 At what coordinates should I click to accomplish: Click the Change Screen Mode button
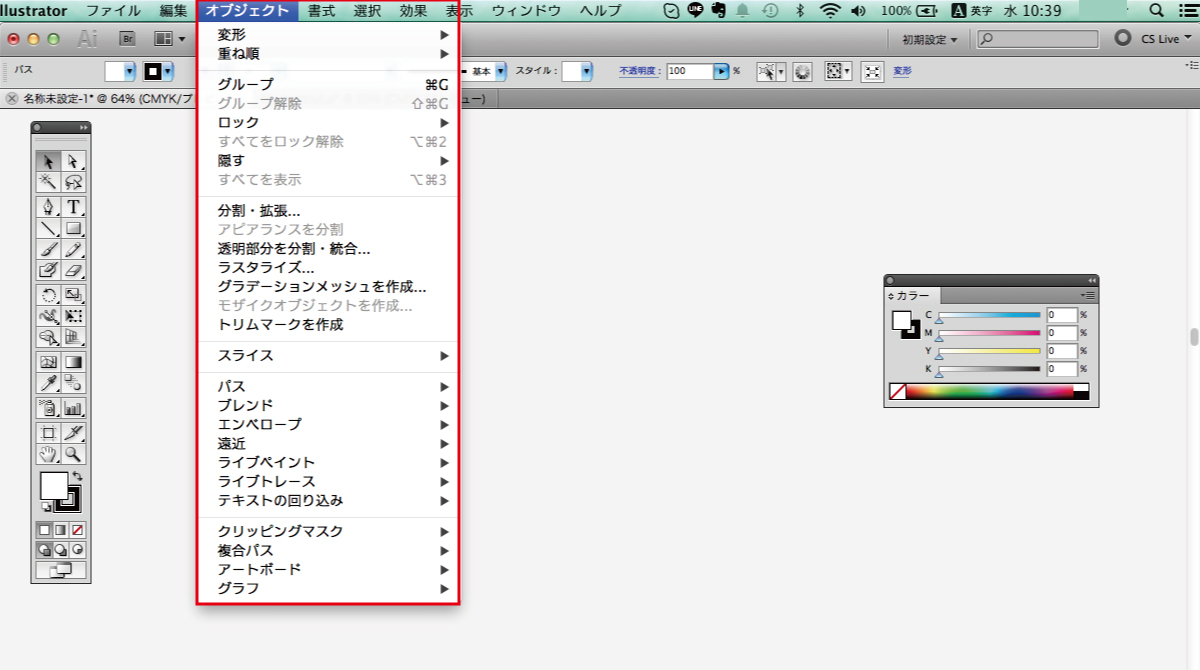(x=61, y=571)
